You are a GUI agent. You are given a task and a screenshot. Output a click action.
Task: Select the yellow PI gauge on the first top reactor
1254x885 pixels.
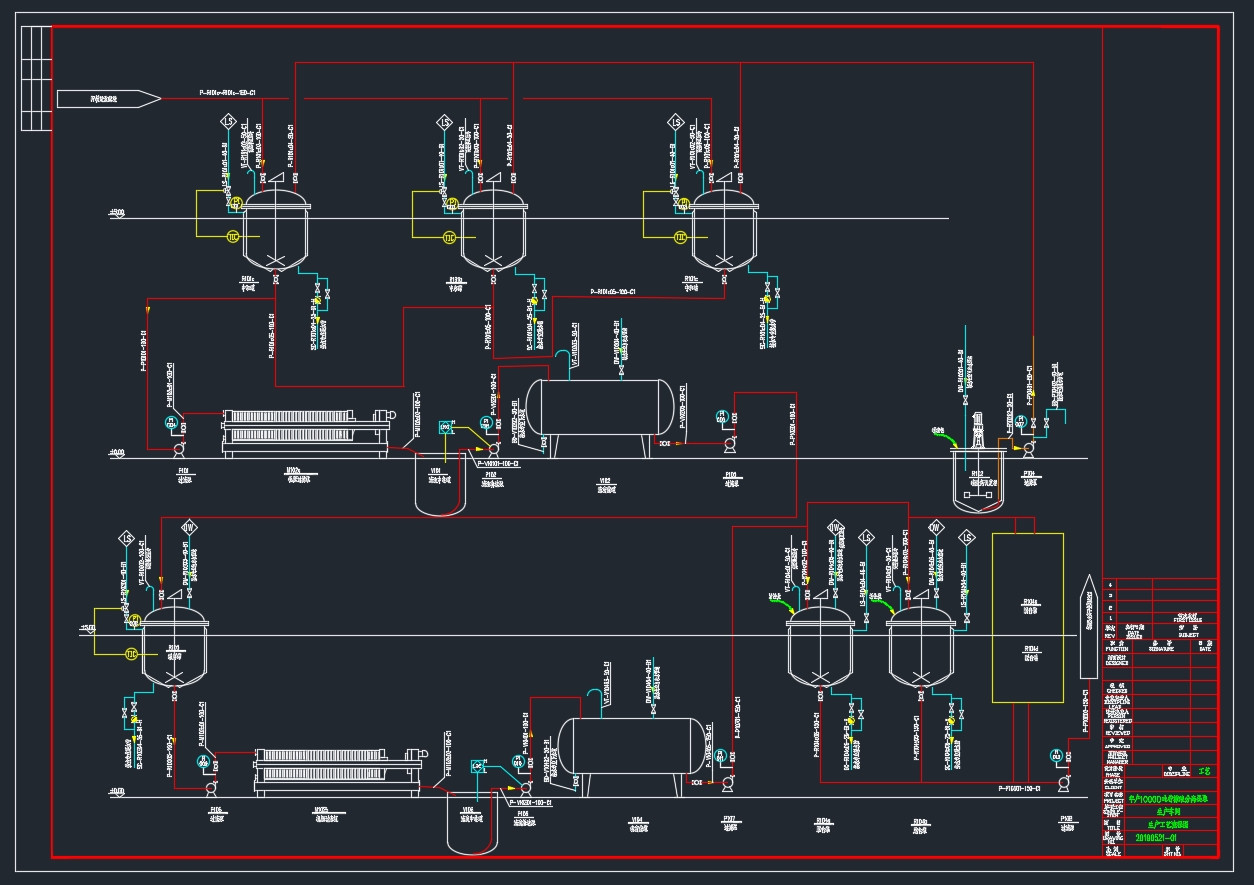coord(236,203)
